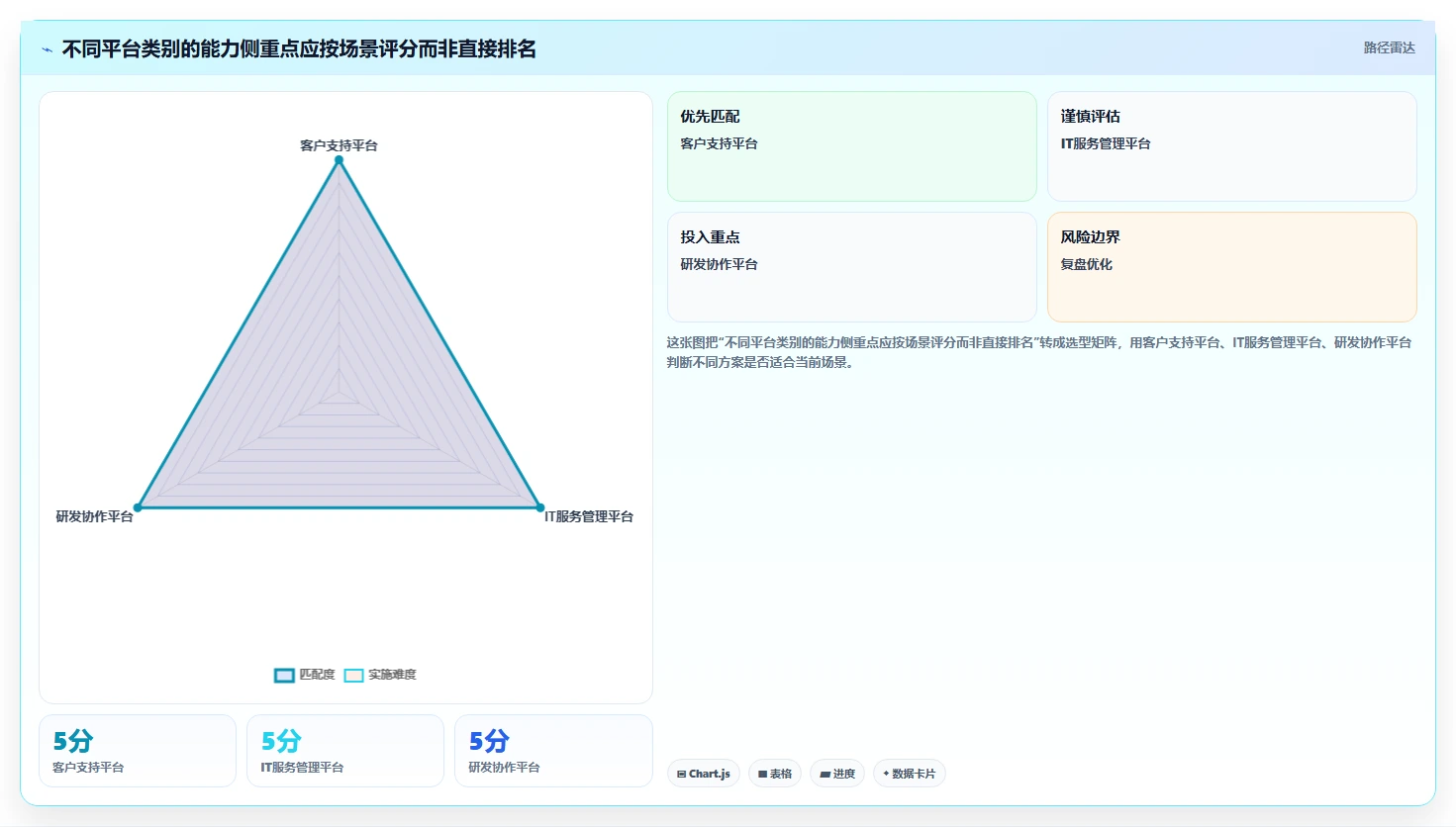Toggle the 实施难度 legend swatch
This screenshot has width=1456, height=827.
coord(353,675)
